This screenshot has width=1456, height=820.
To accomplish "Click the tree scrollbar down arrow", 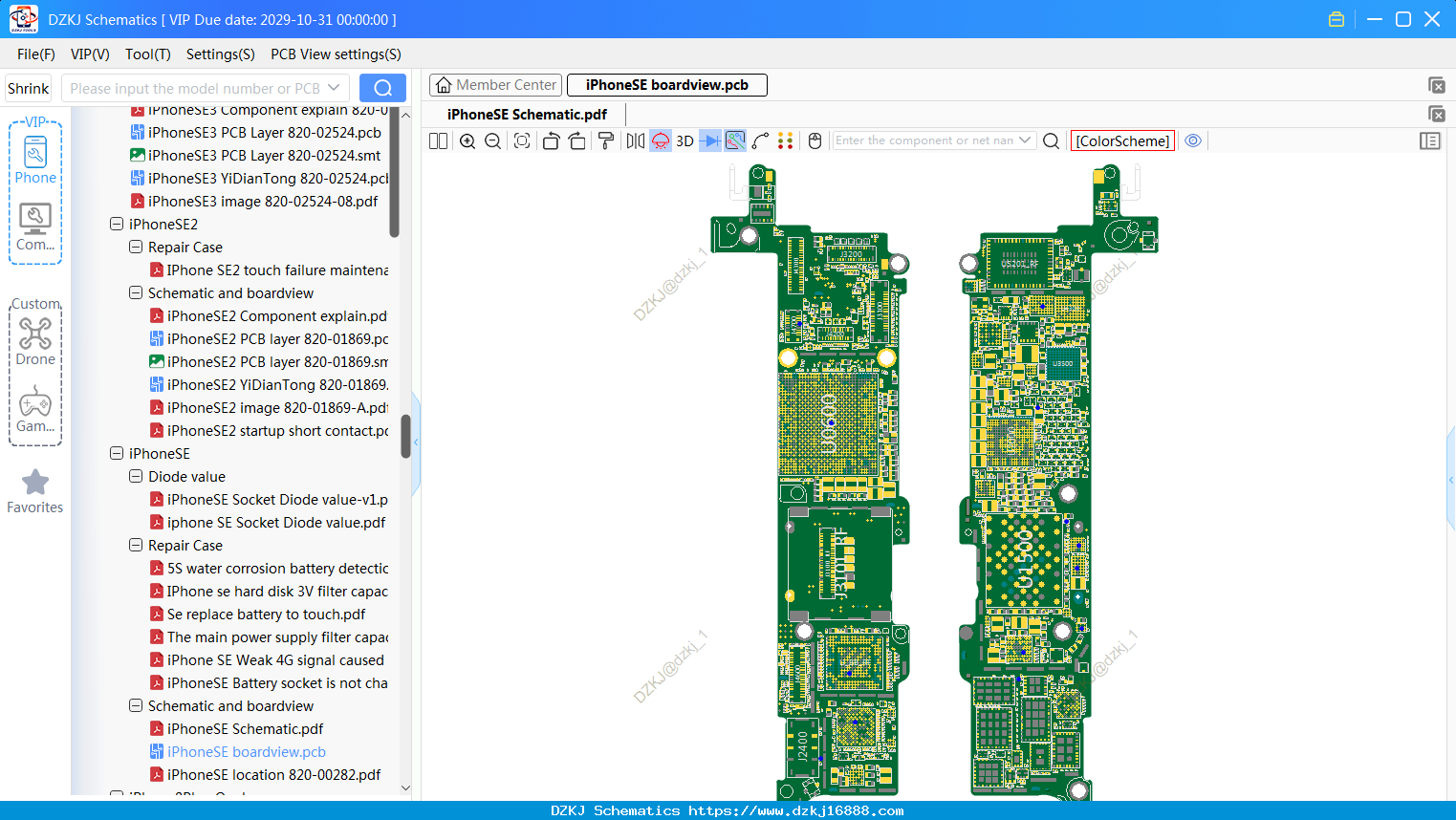I will point(405,788).
